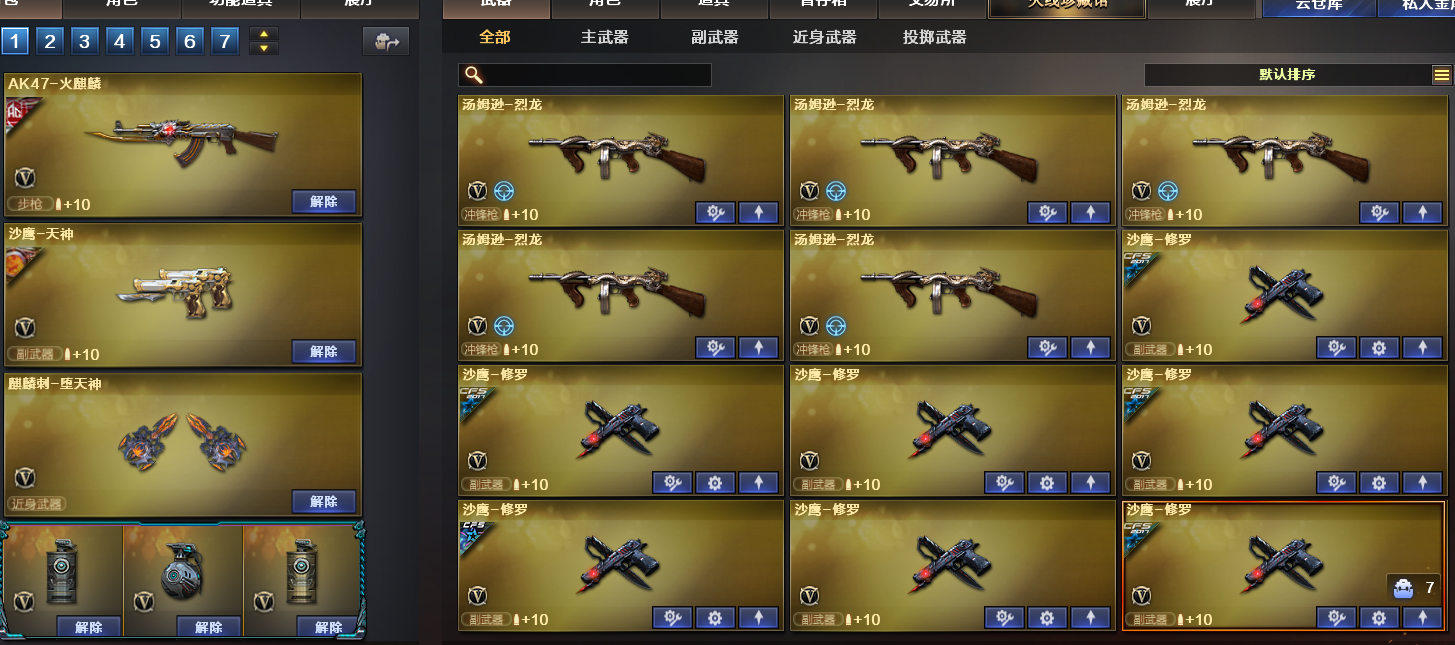Image resolution: width=1455 pixels, height=645 pixels.
Task: Click the yellow down arrow beside backpack numbers
Action: (264, 48)
